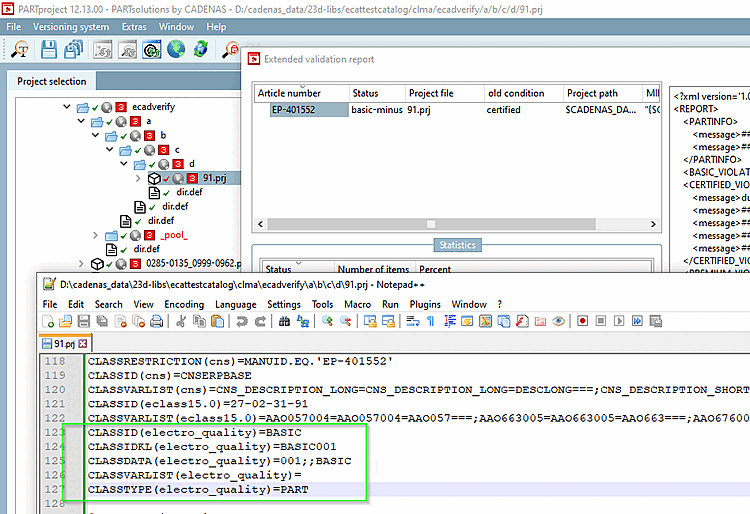Screen dimensions: 750x514
Task: Expand the _pool_ folder node
Action: (95, 235)
